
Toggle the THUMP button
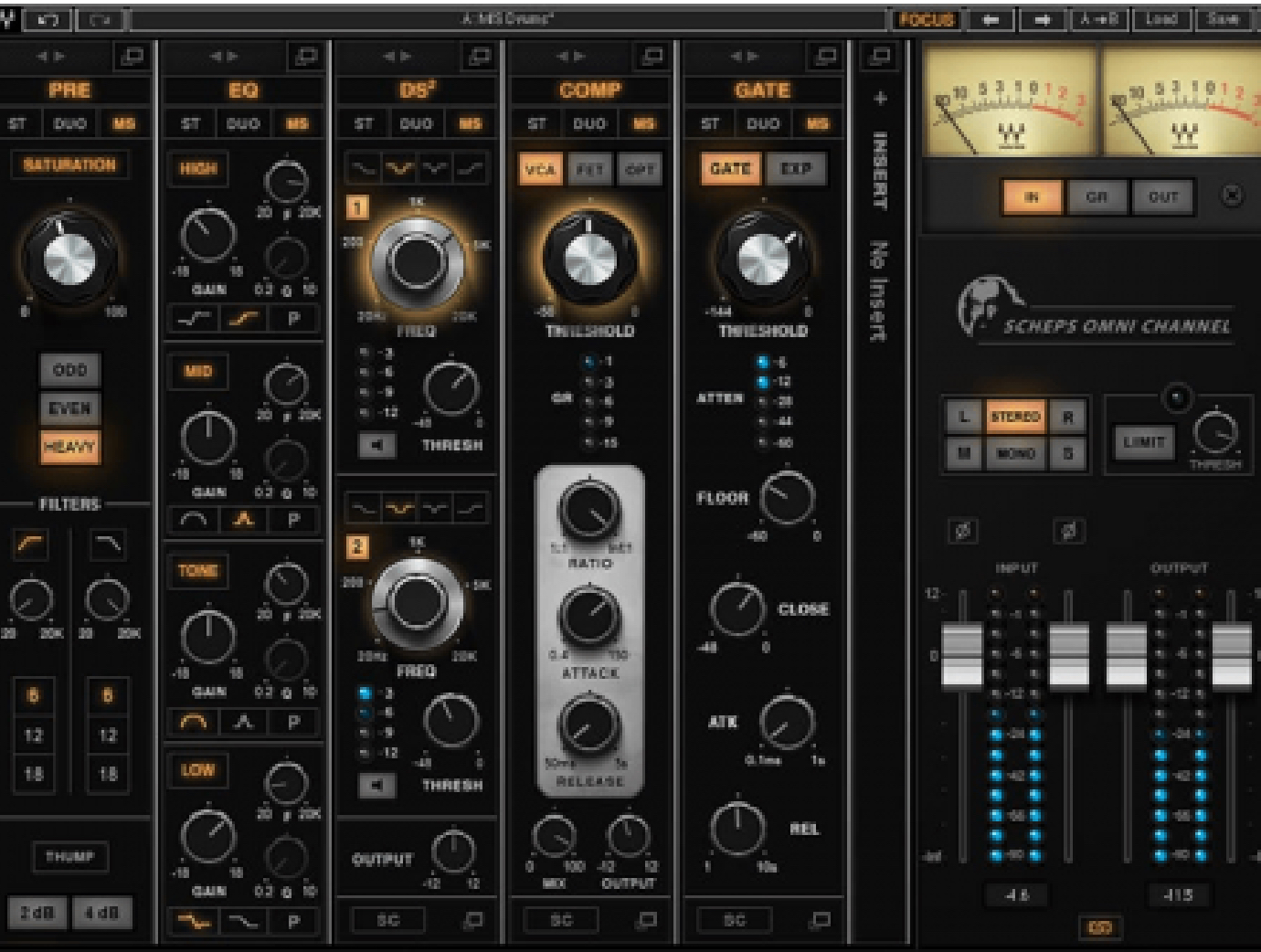click(x=69, y=857)
